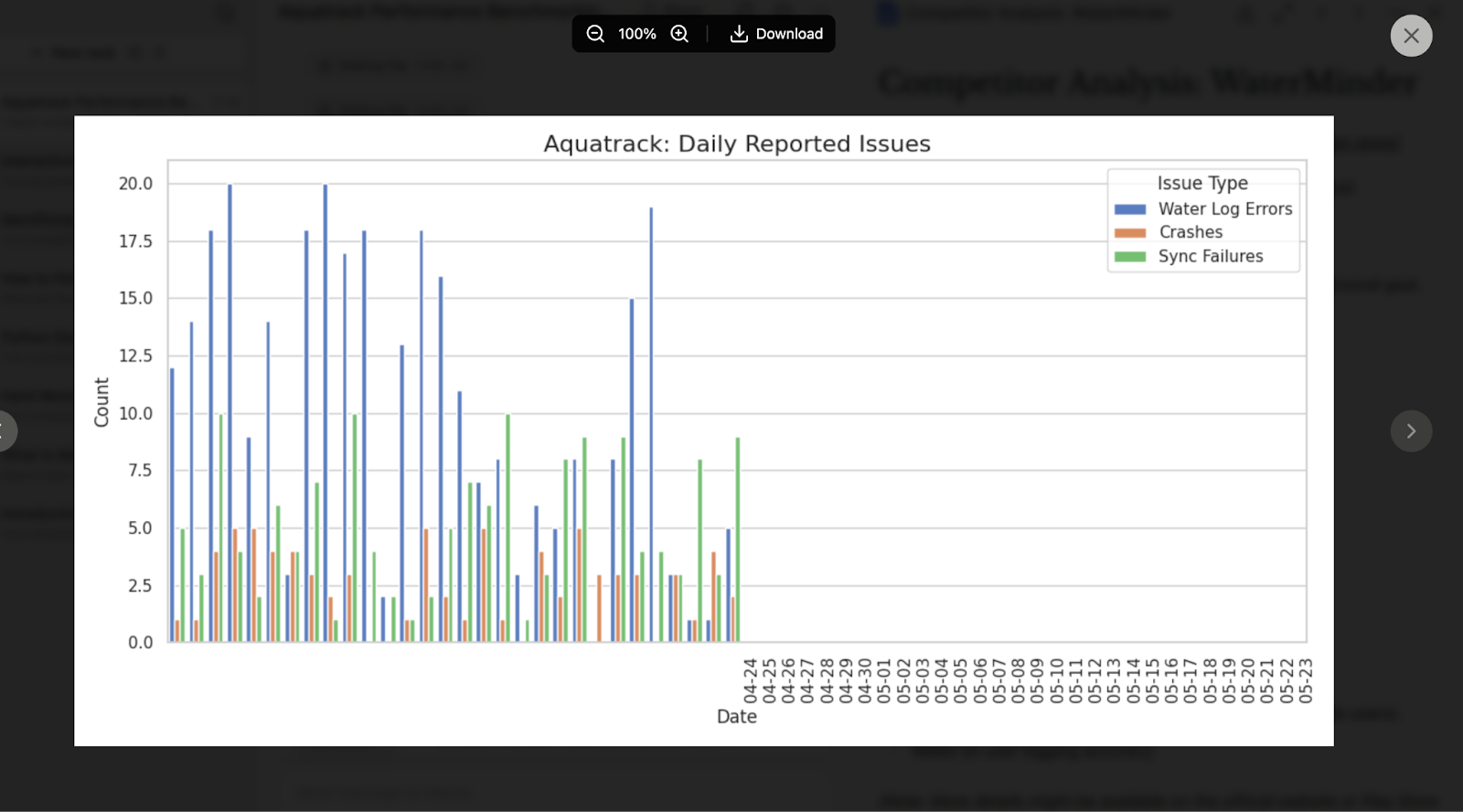Viewport: 1463px width, 812px height.
Task: Click the Aquatrack Daily Reported Issues chart image
Action: (703, 431)
